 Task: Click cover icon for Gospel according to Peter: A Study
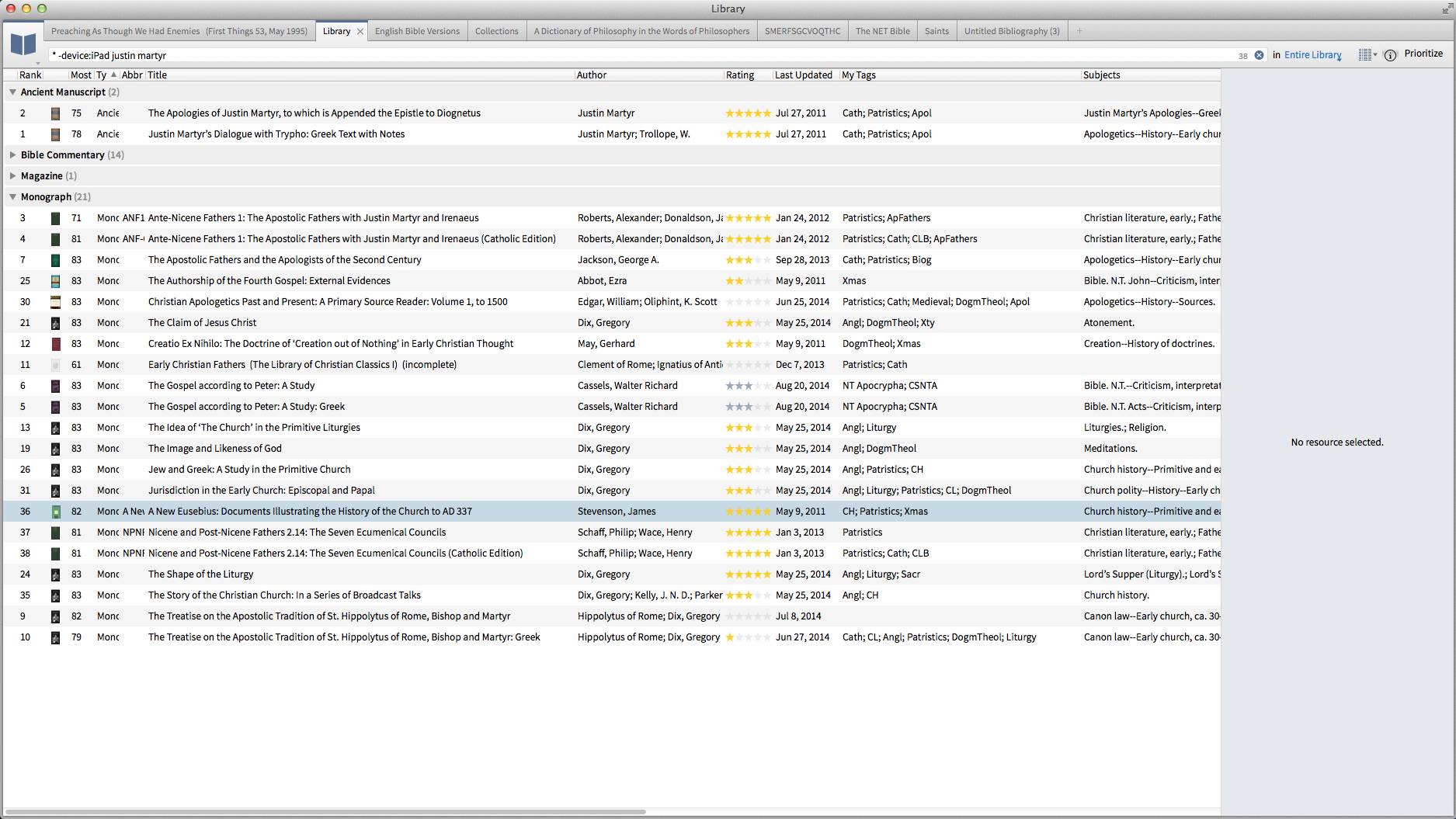[x=55, y=386]
